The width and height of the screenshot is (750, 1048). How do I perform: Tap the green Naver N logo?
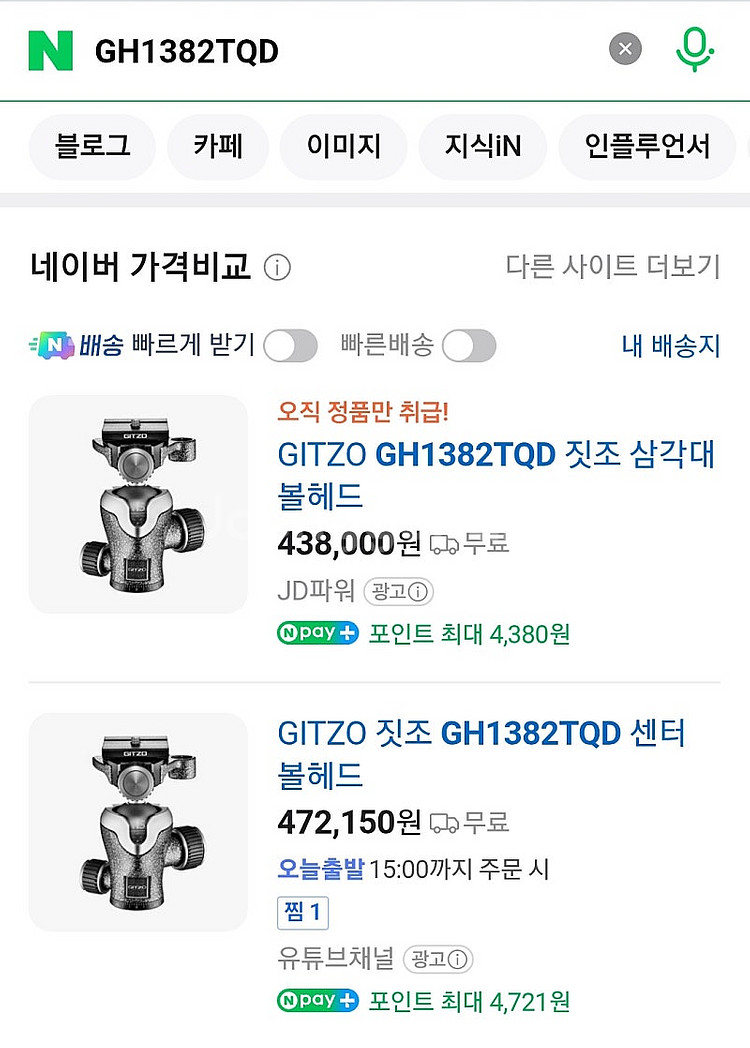pos(51,50)
